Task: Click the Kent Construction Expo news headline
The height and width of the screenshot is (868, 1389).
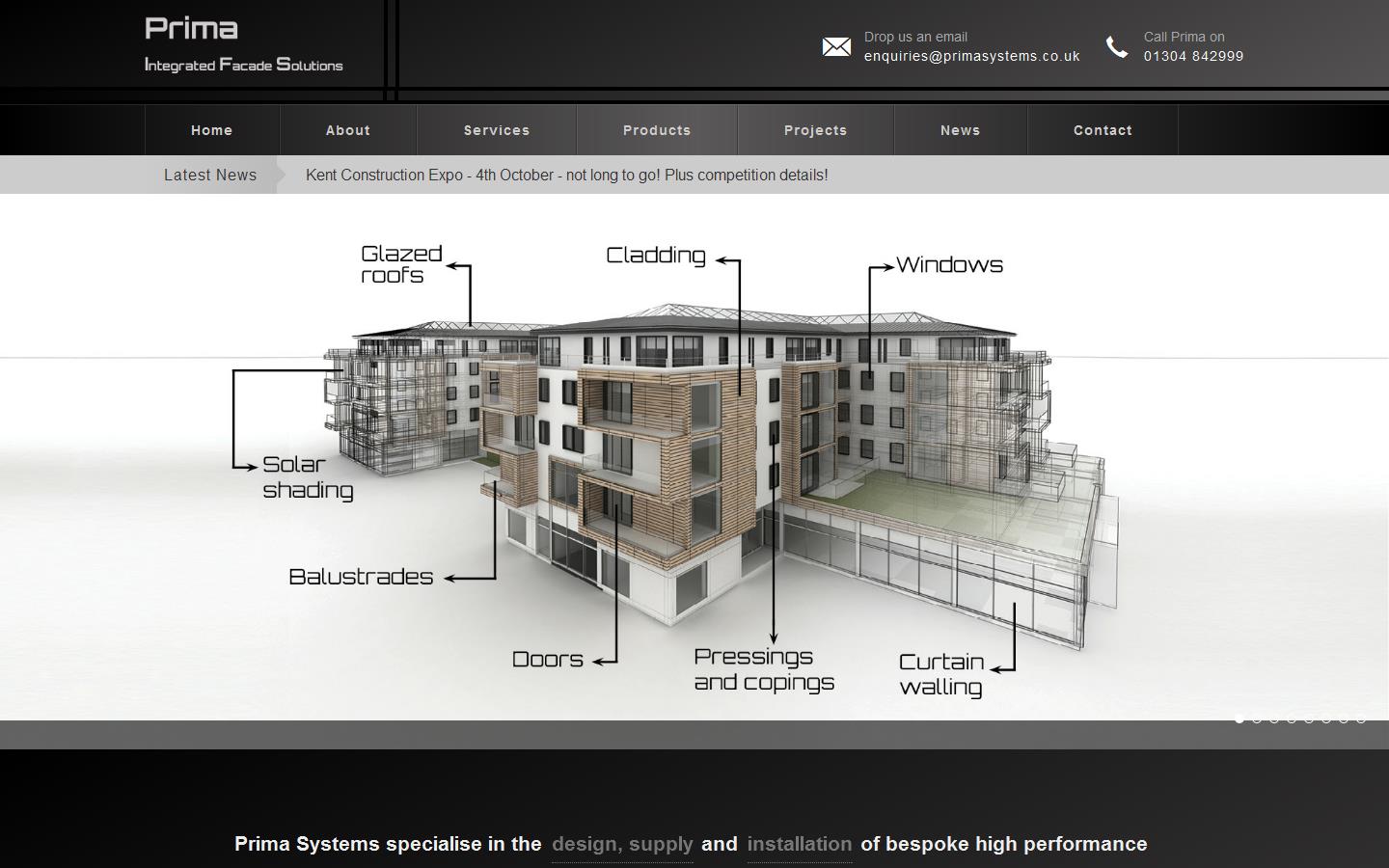Action: click(566, 175)
